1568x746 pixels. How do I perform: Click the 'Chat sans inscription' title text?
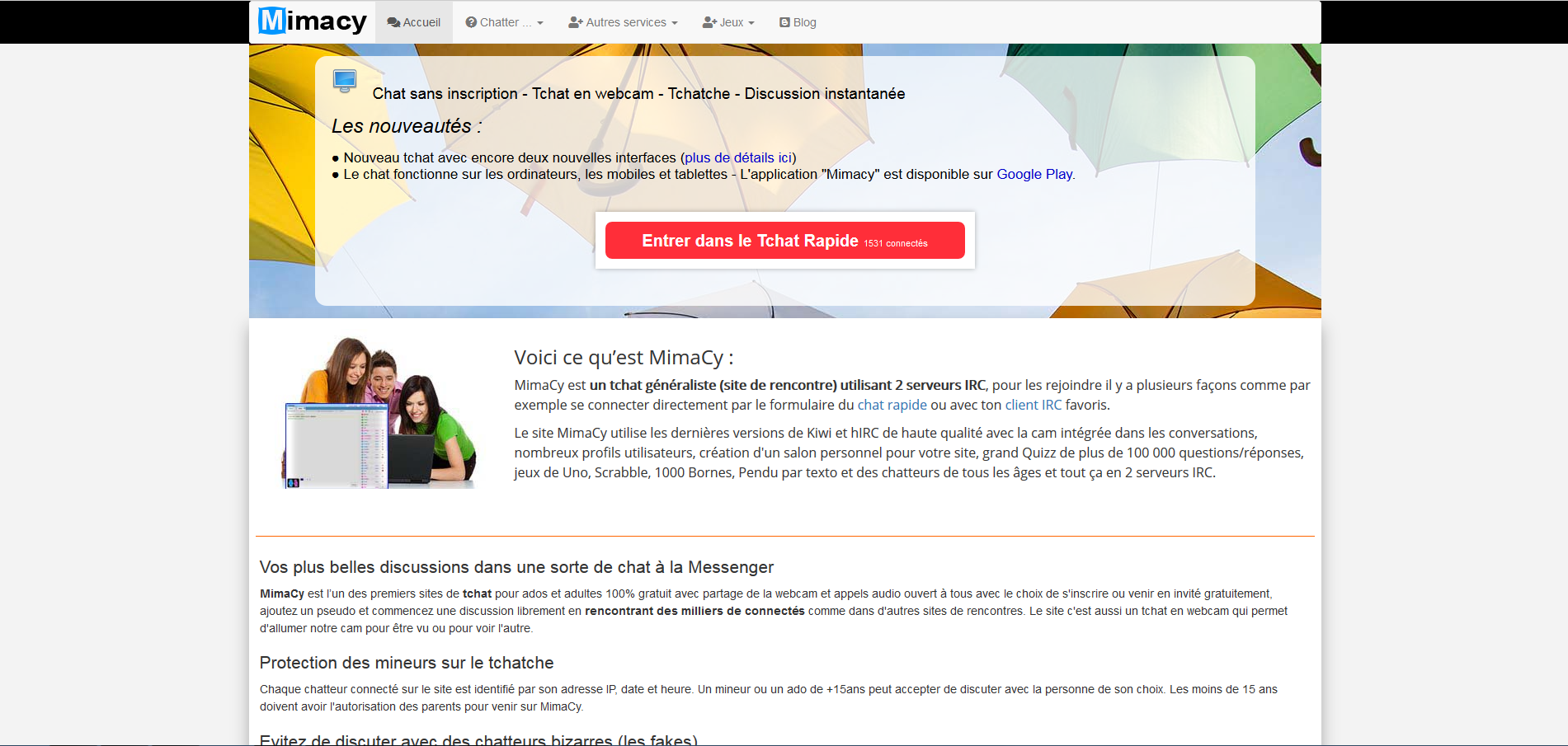pos(638,94)
